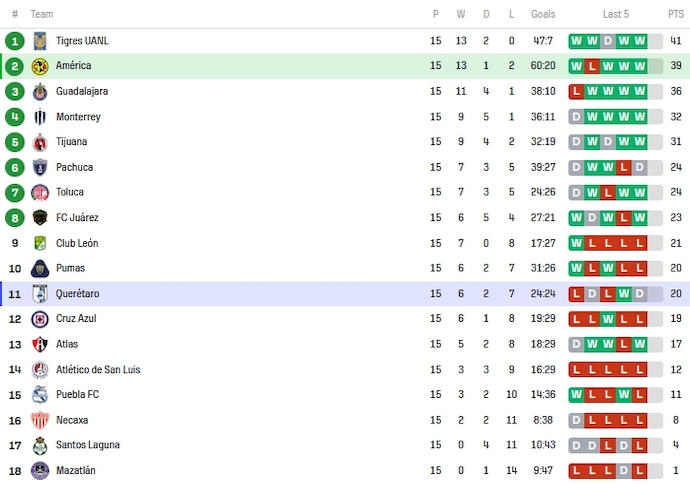Click the Pumas team logo
The width and height of the screenshot is (690, 484).
coord(40,268)
